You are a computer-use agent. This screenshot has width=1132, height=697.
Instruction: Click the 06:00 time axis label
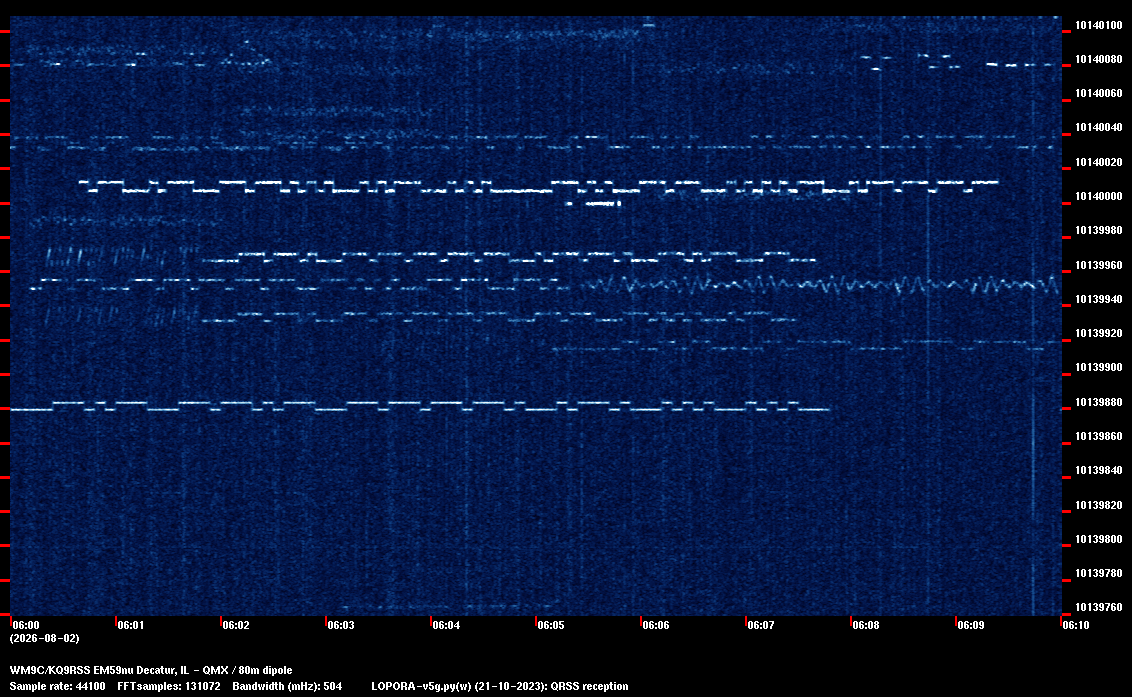tap(26, 625)
